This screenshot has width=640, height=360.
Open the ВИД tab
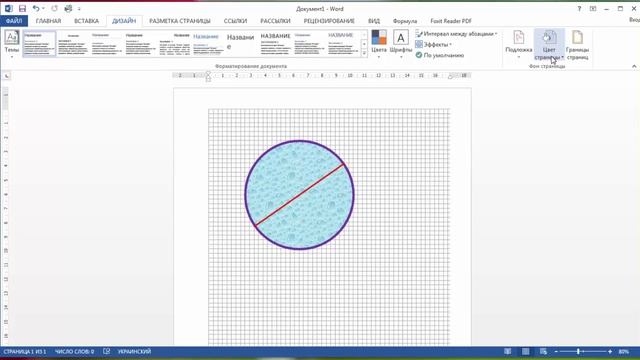pyautogui.click(x=374, y=21)
